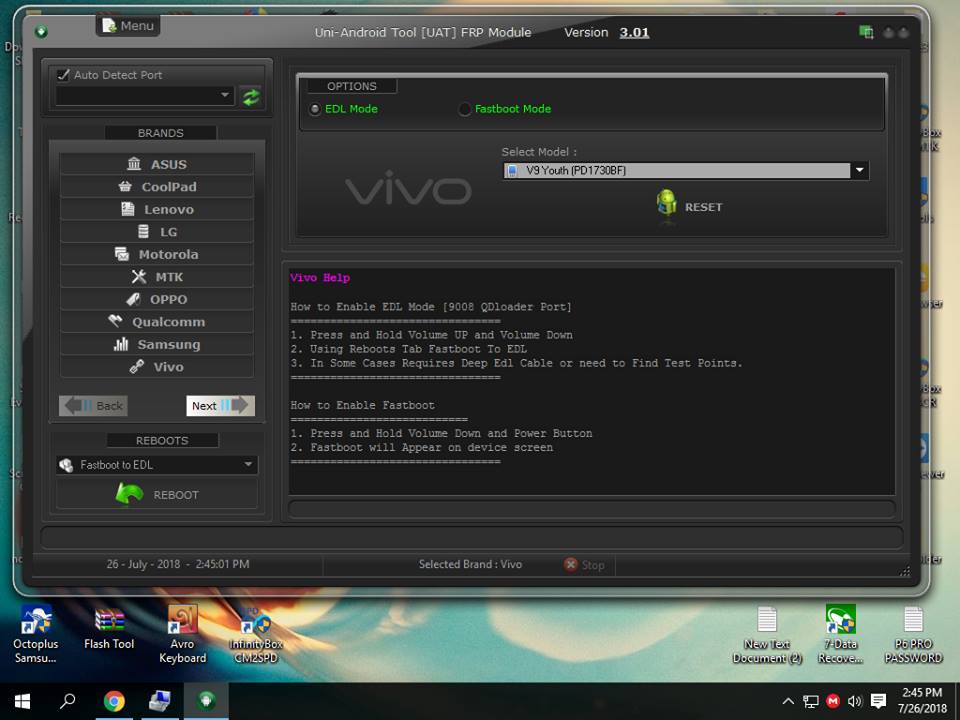This screenshot has width=960, height=720.
Task: Click the Stop button in status bar
Action: [x=584, y=564]
